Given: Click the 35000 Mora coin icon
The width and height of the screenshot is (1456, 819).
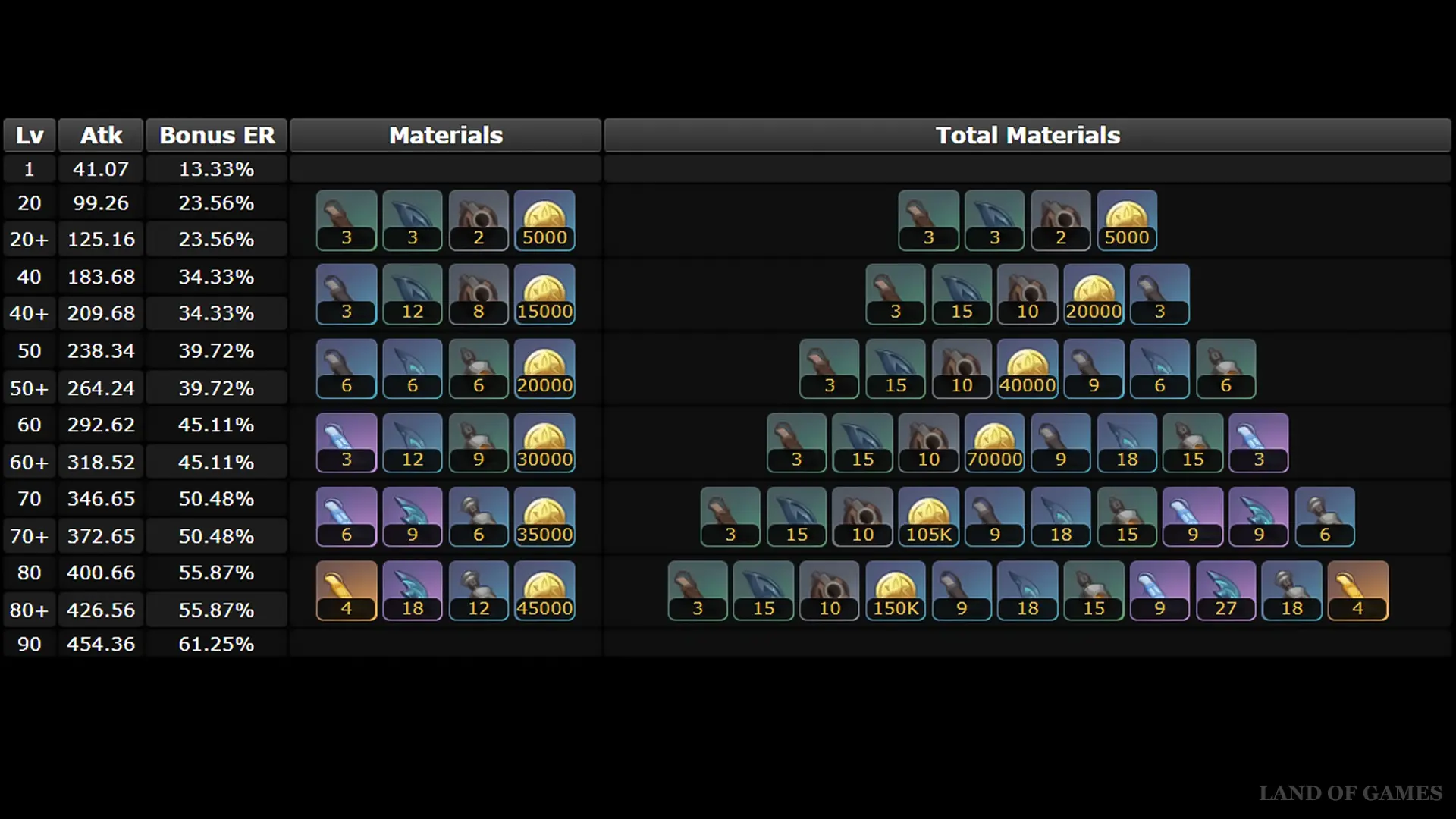Looking at the screenshot, I should tap(544, 516).
